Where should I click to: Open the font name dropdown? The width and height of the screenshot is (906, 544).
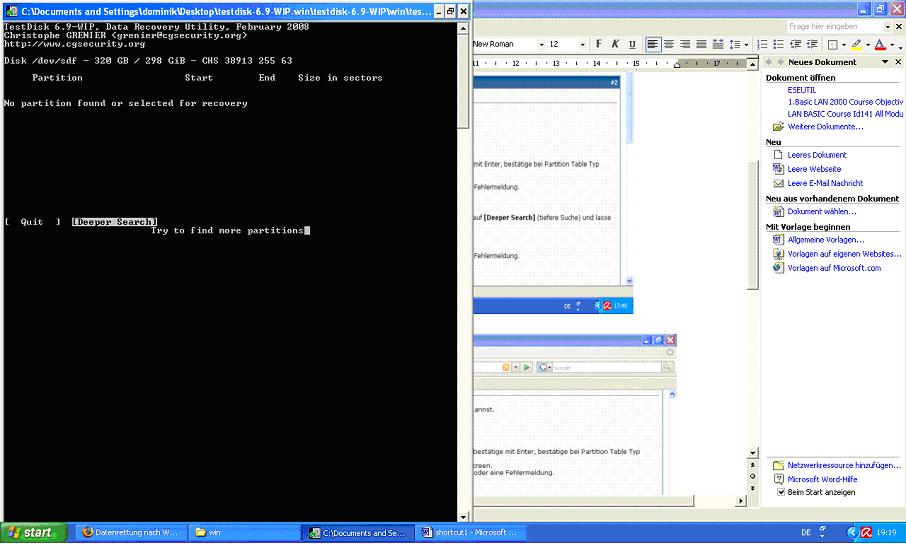click(x=541, y=45)
